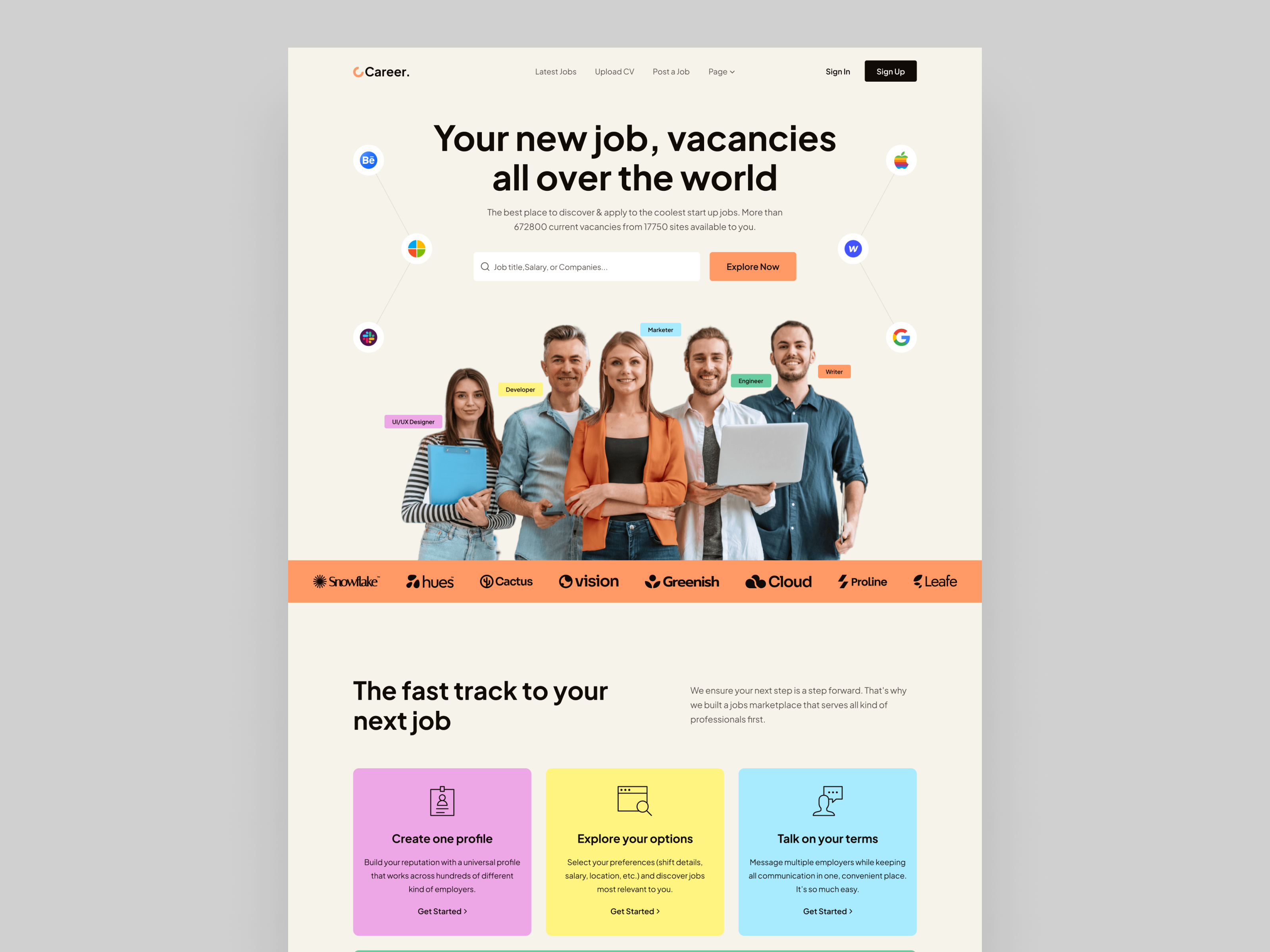This screenshot has width=1270, height=952.
Task: Click the 'W' branded icon on right
Action: tap(853, 247)
